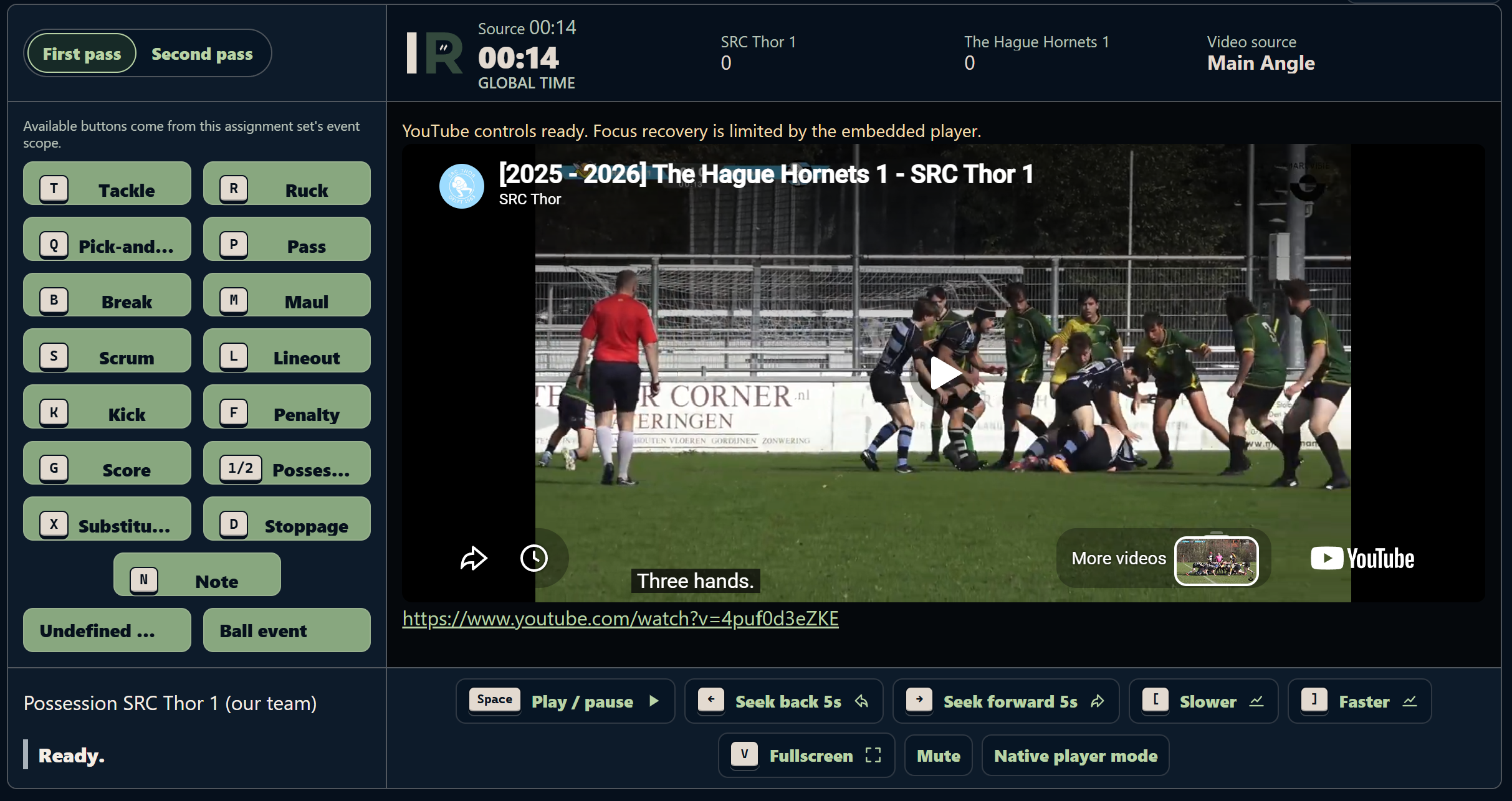
Task: Log a Ruck event
Action: point(287,184)
